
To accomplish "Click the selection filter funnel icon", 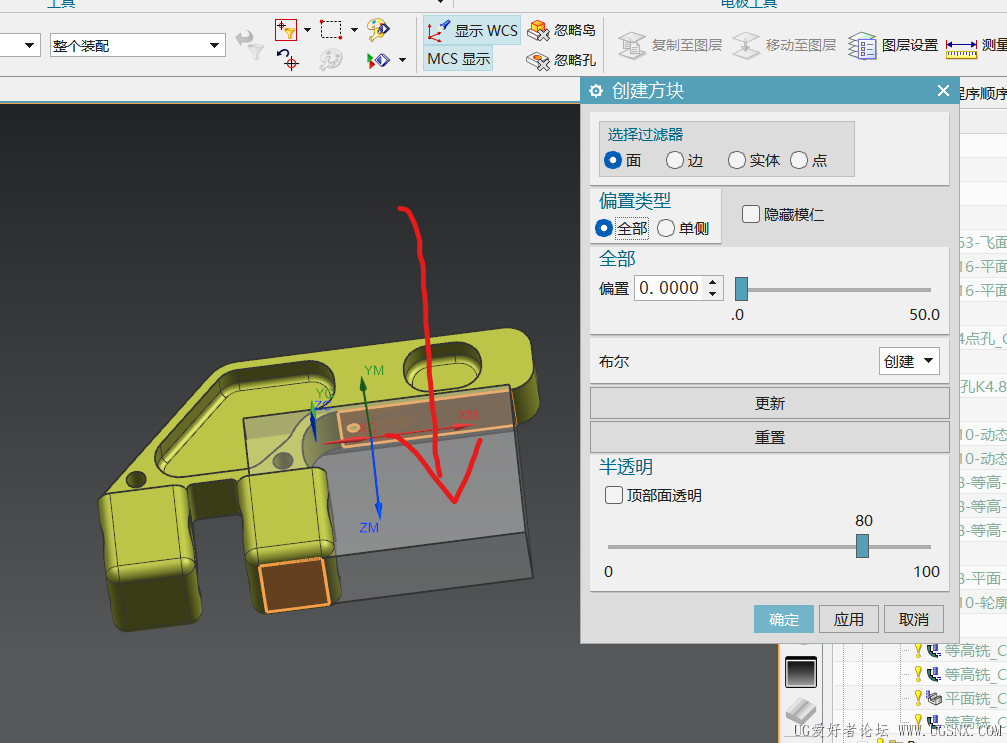I will [x=286, y=30].
